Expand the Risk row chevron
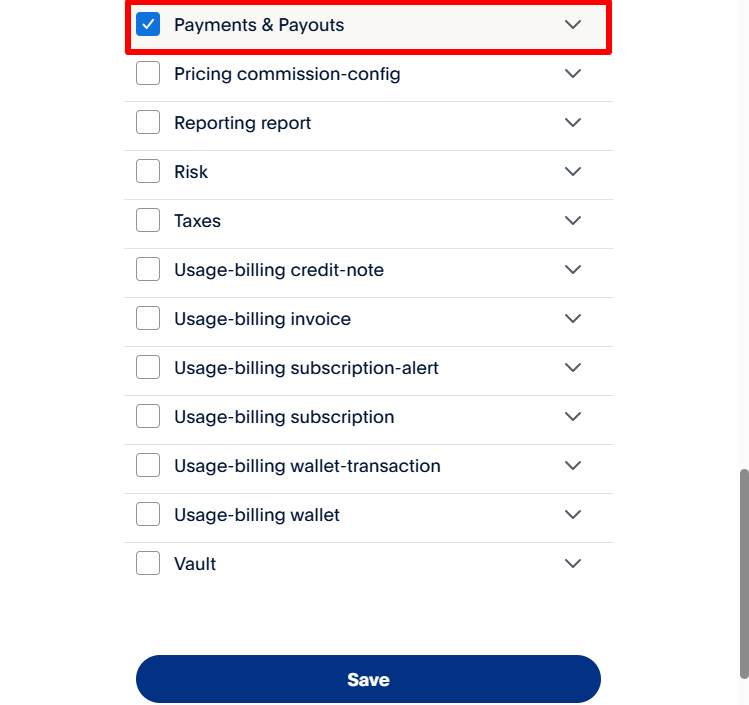749x705 pixels. (x=573, y=172)
